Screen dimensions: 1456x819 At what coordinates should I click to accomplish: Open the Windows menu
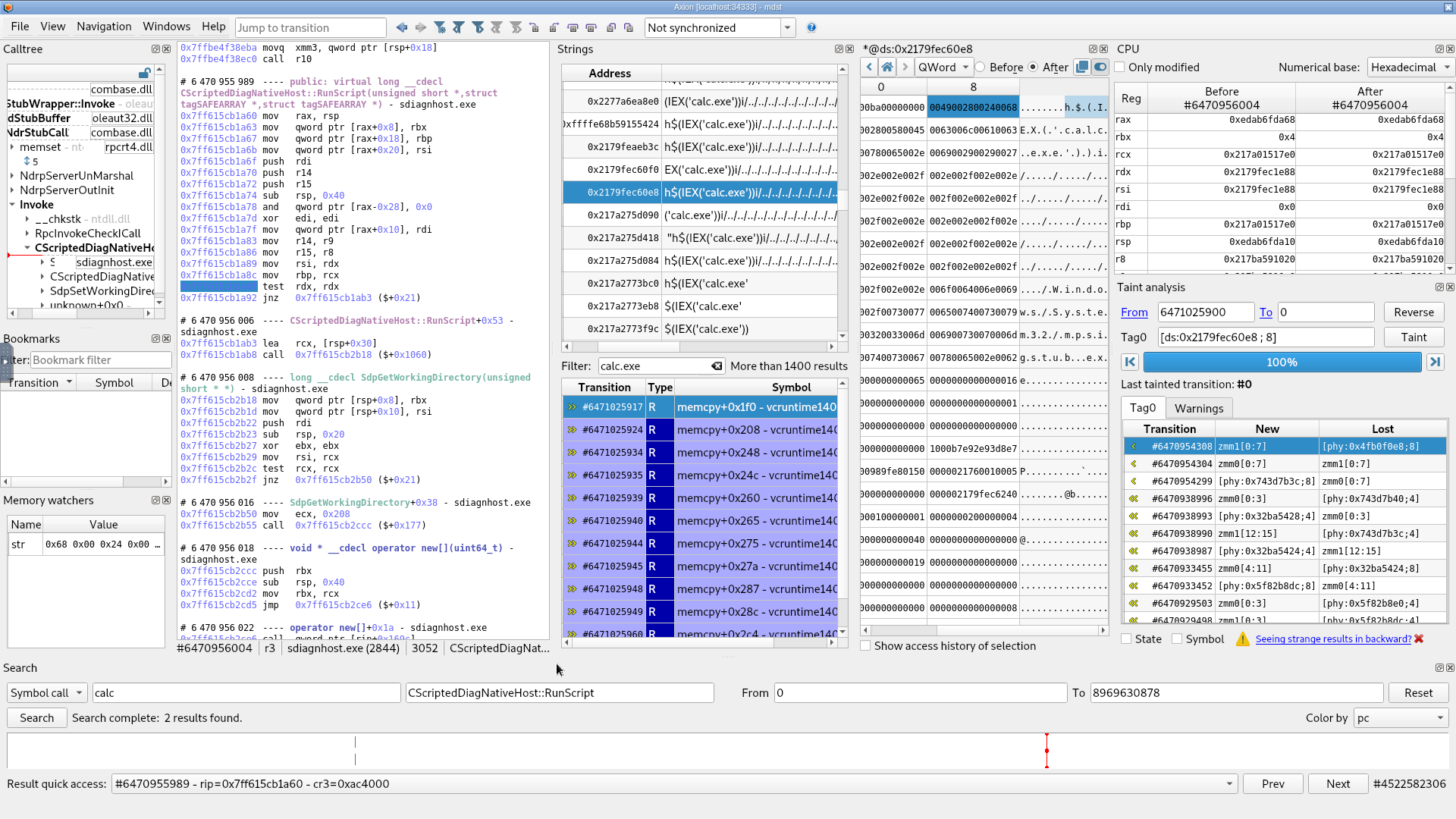coord(166,27)
